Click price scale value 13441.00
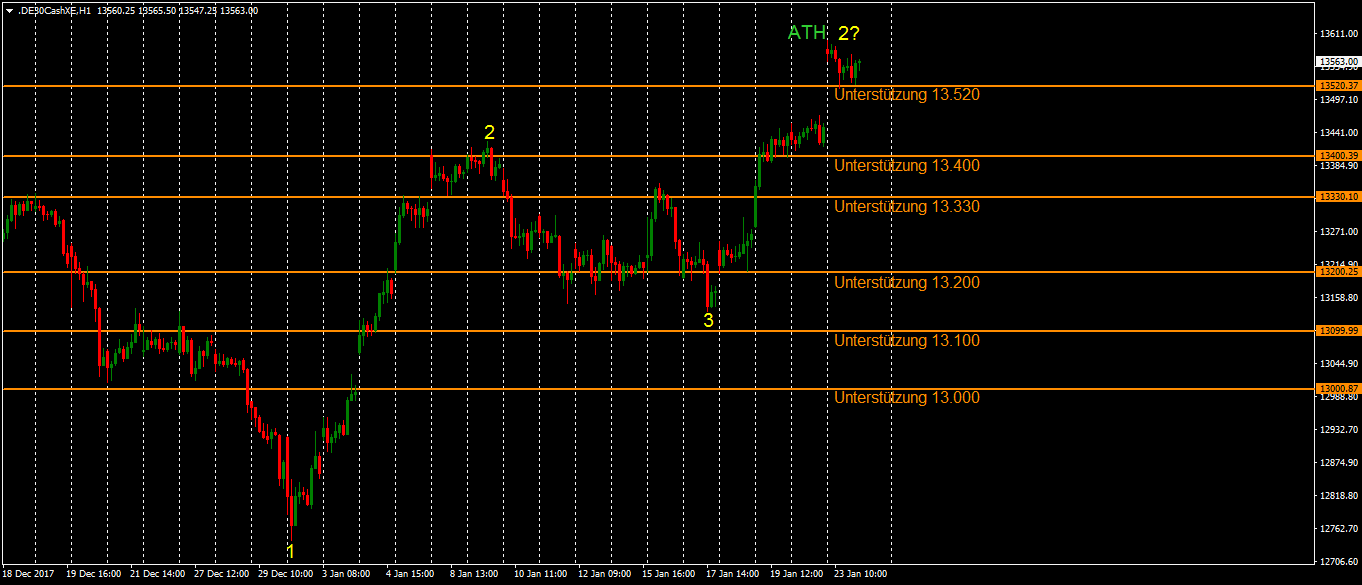Viewport: 1362px width, 585px height. [1338, 133]
